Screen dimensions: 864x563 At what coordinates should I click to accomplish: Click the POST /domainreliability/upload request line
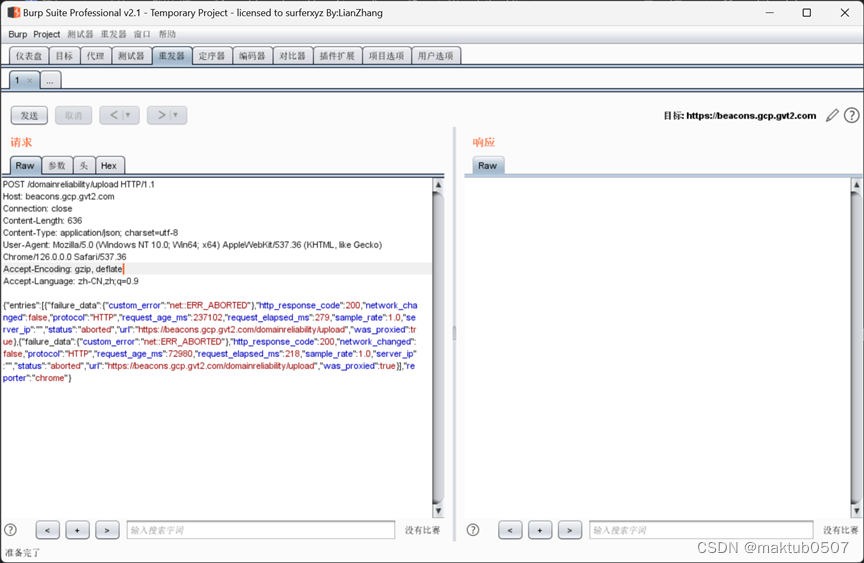click(x=79, y=185)
